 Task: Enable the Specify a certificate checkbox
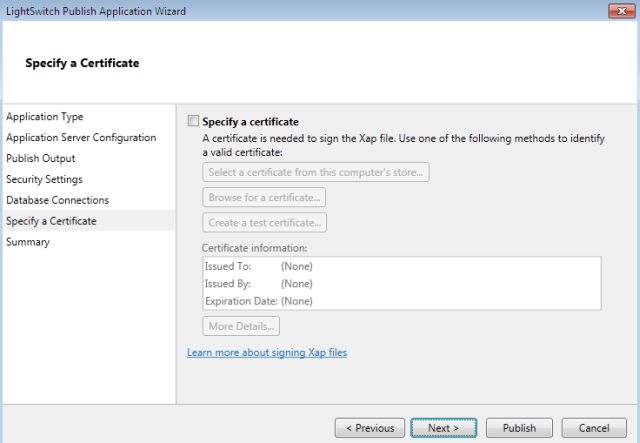[193, 122]
